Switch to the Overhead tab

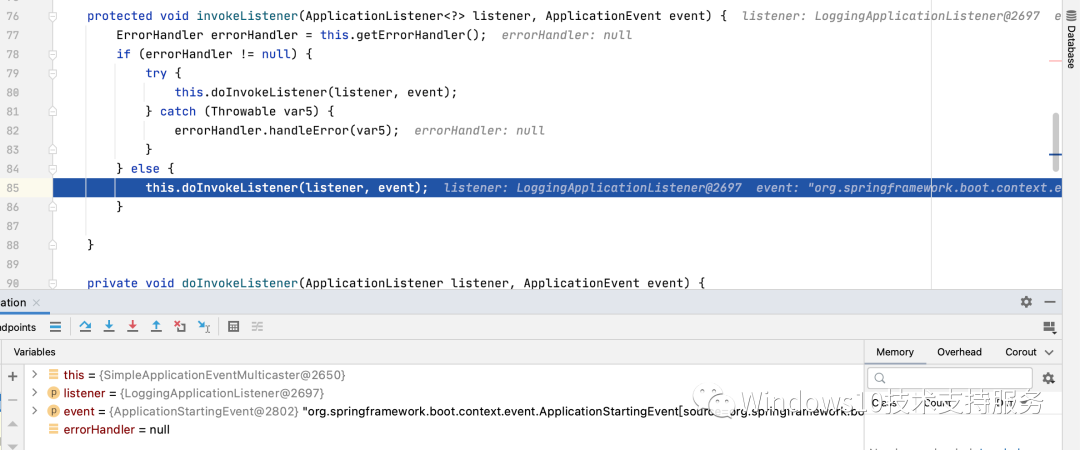click(959, 352)
